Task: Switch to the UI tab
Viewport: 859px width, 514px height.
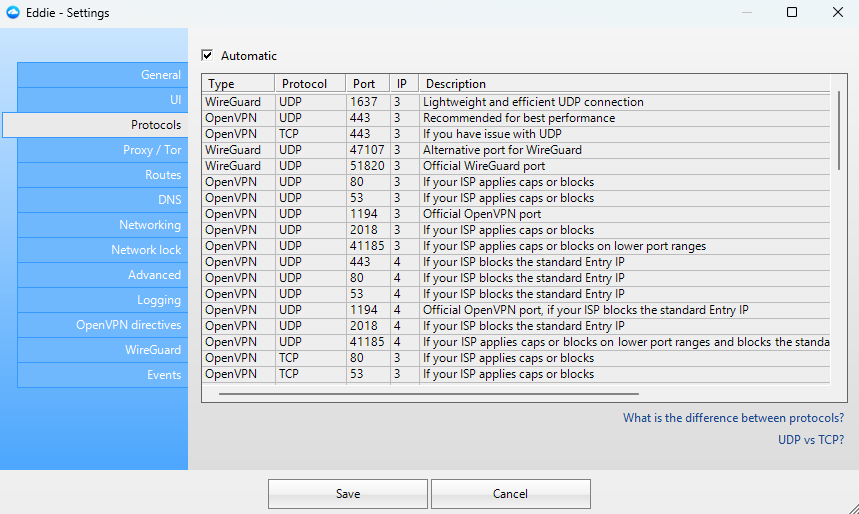Action: tap(102, 100)
